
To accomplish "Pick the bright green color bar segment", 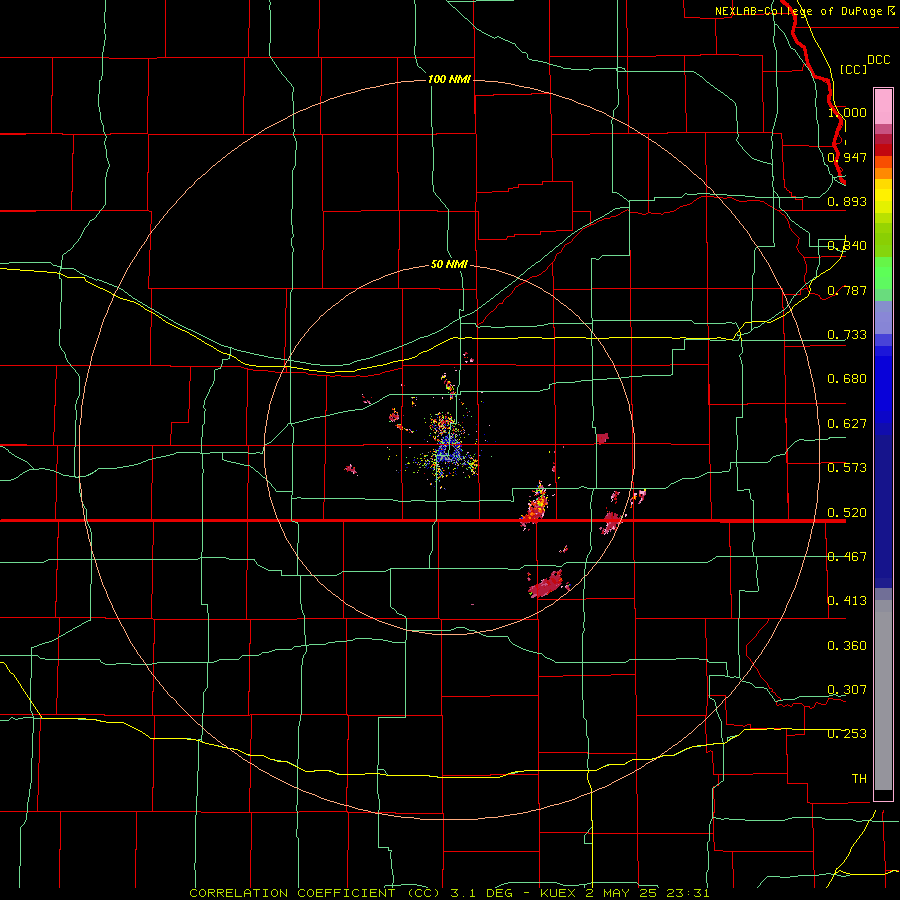I will coord(883,273).
